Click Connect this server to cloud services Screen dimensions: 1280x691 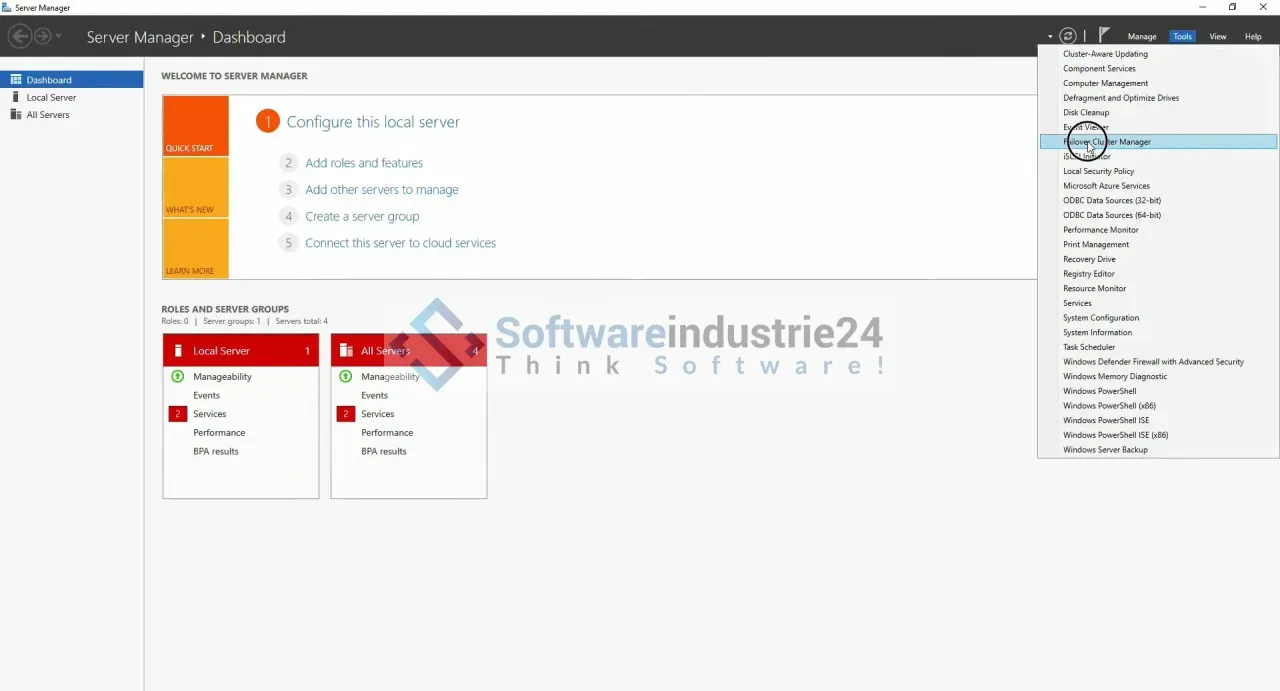(400, 243)
